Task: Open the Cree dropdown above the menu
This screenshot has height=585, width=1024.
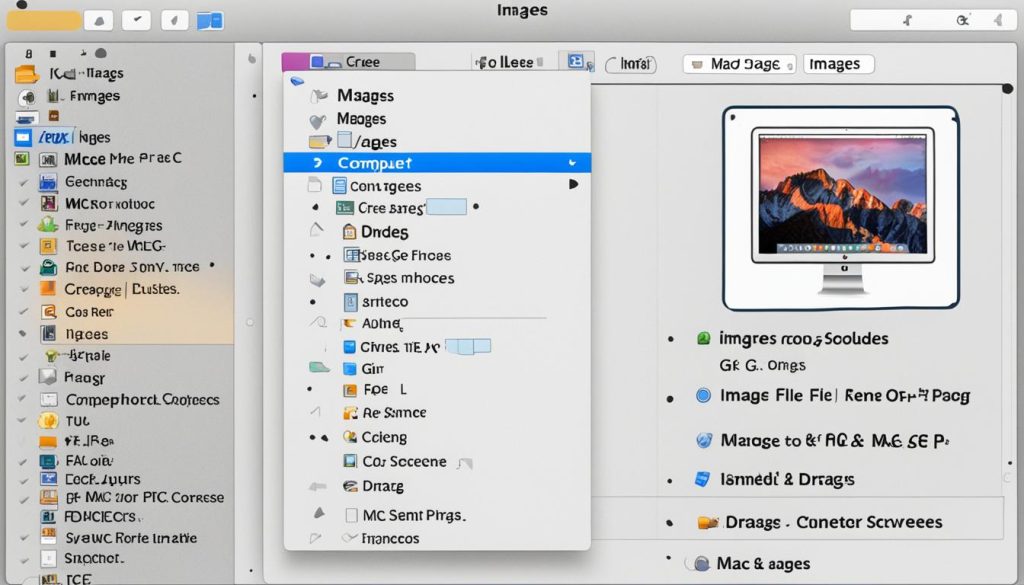Action: [x=348, y=61]
